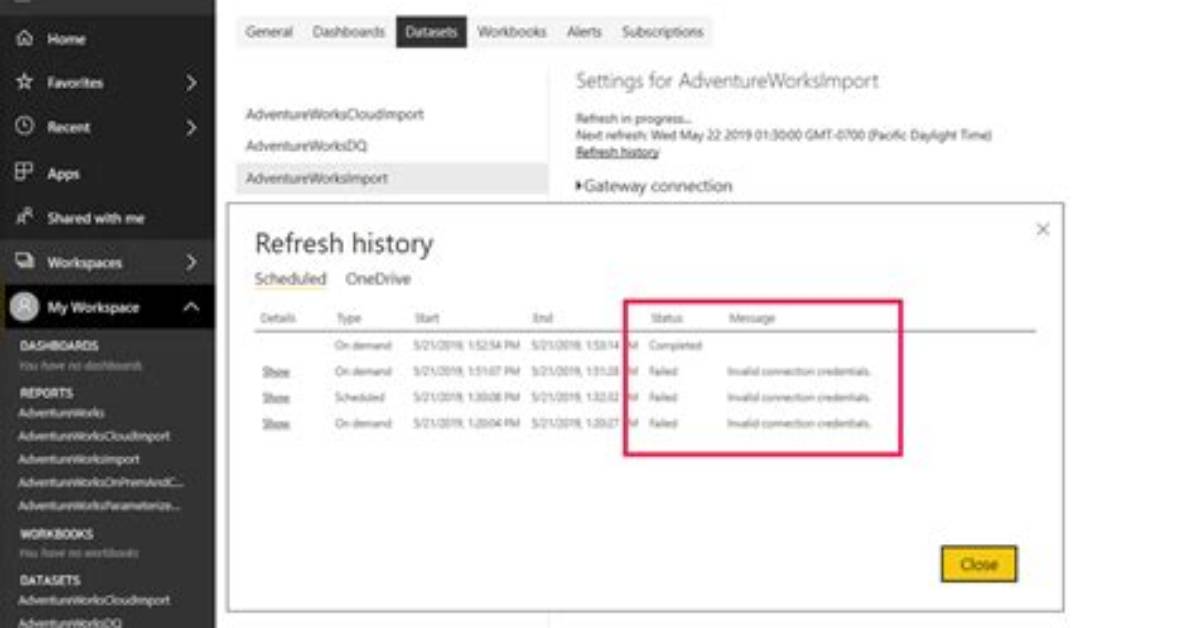This screenshot has height=628, width=1196.
Task: Switch to the OneDrive refresh history tab
Action: pos(378,279)
